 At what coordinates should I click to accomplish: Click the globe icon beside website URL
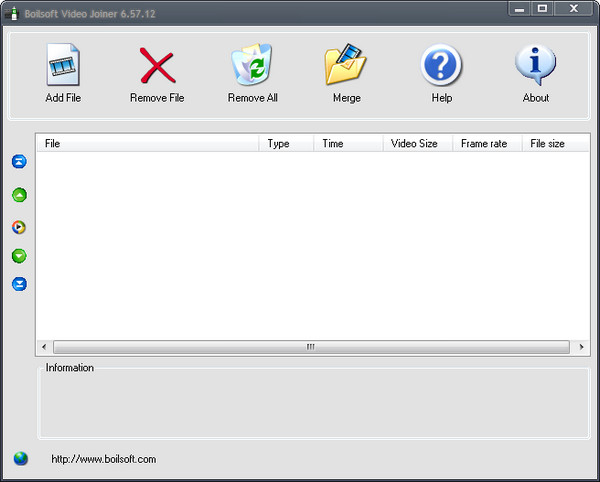21,459
